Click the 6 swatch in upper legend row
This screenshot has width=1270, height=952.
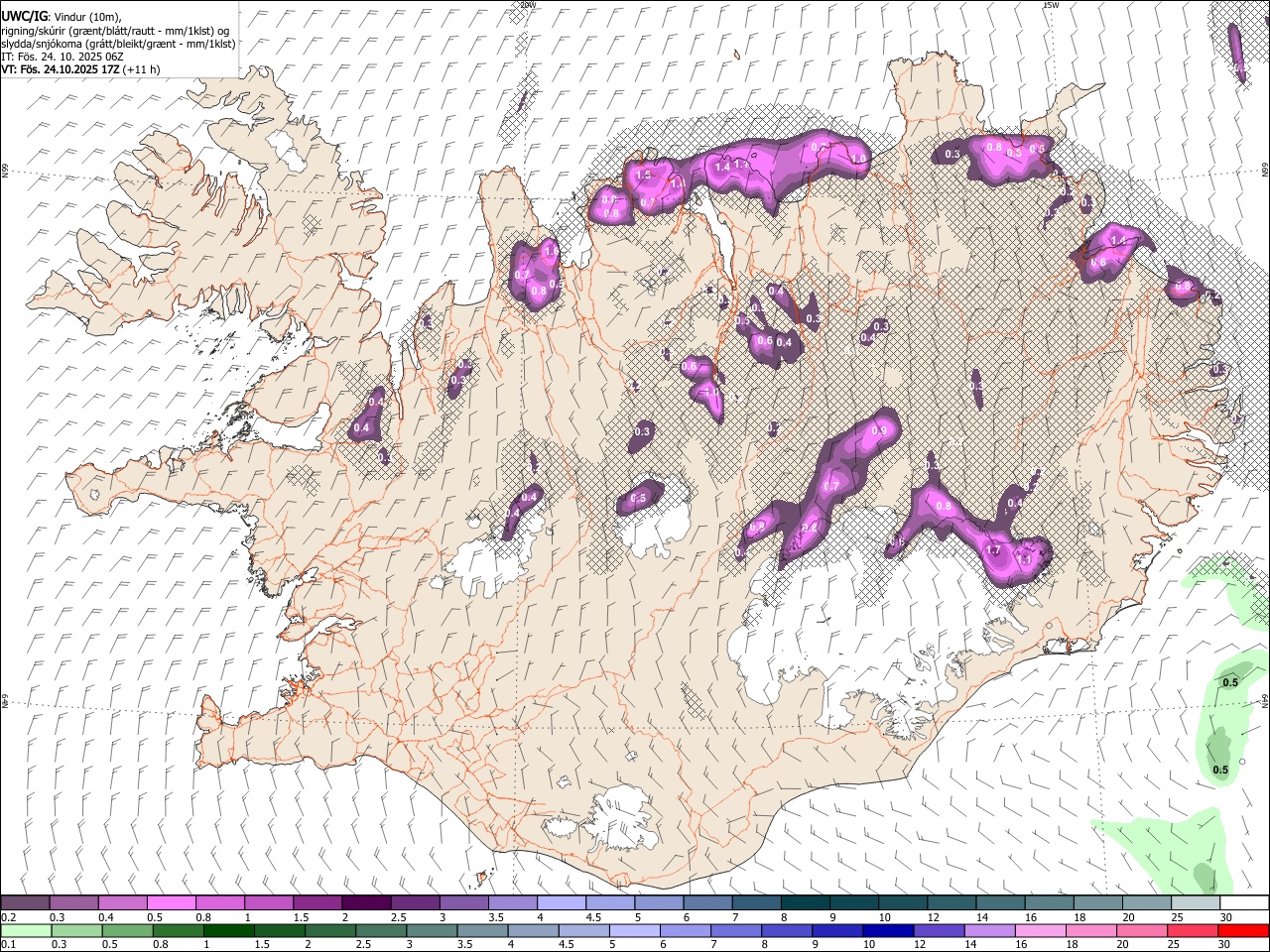[706, 902]
